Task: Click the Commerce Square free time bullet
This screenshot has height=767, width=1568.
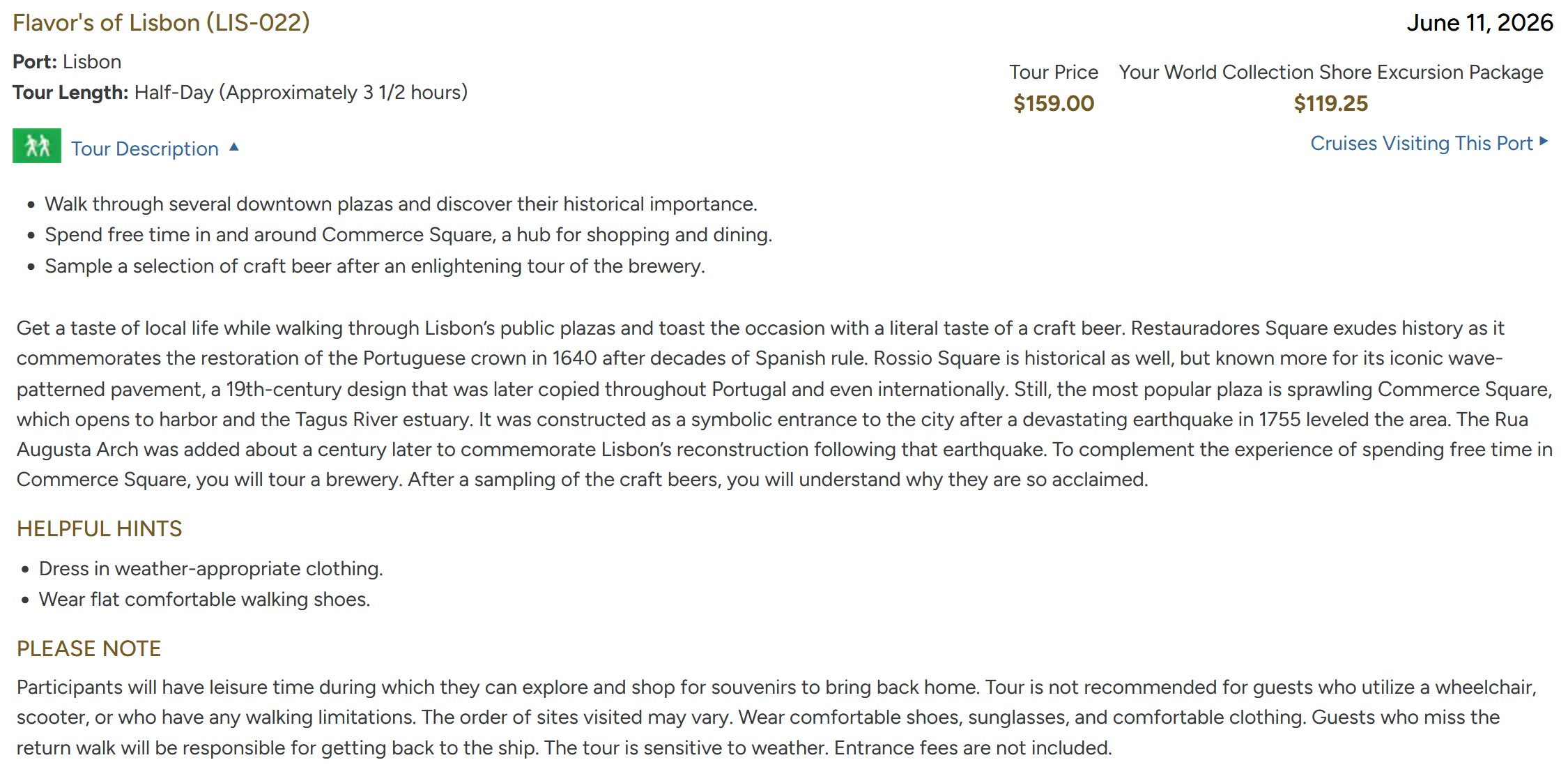Action: [408, 234]
